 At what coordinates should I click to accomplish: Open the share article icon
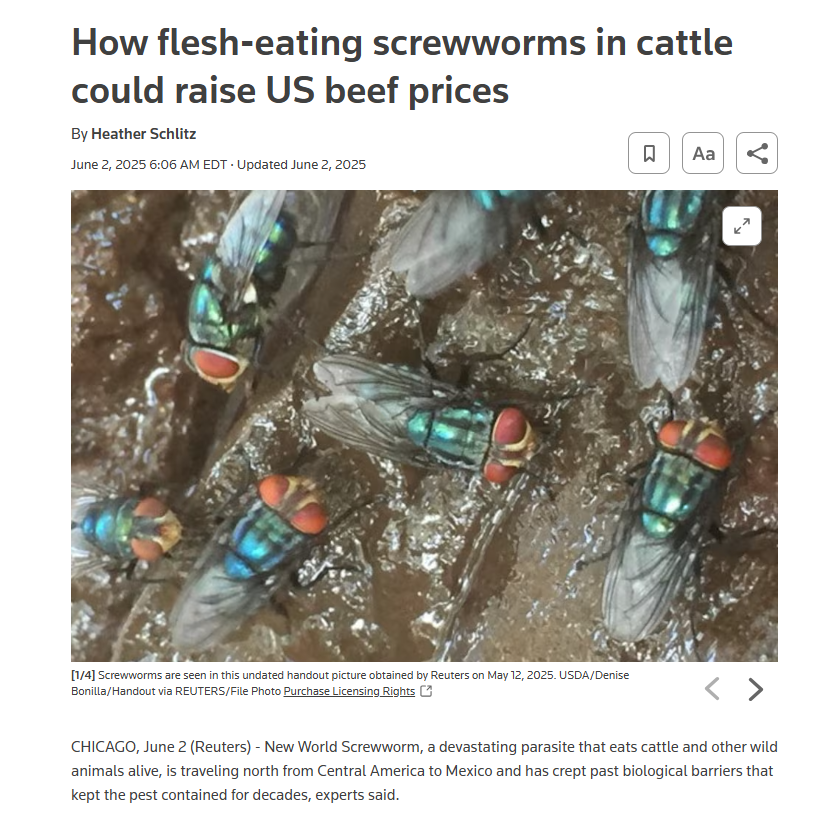click(756, 153)
